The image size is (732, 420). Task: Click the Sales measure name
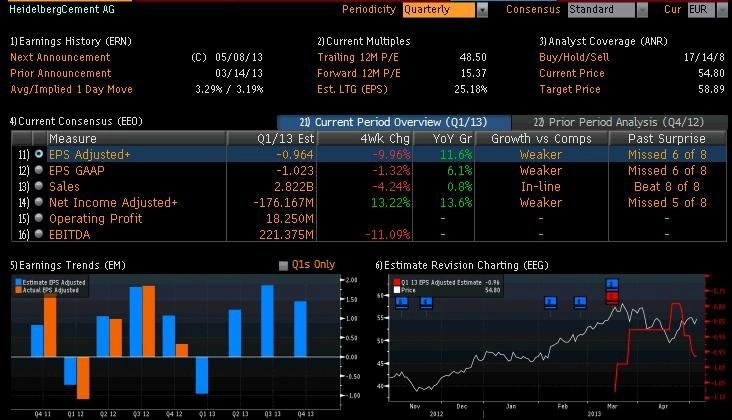(x=64, y=187)
